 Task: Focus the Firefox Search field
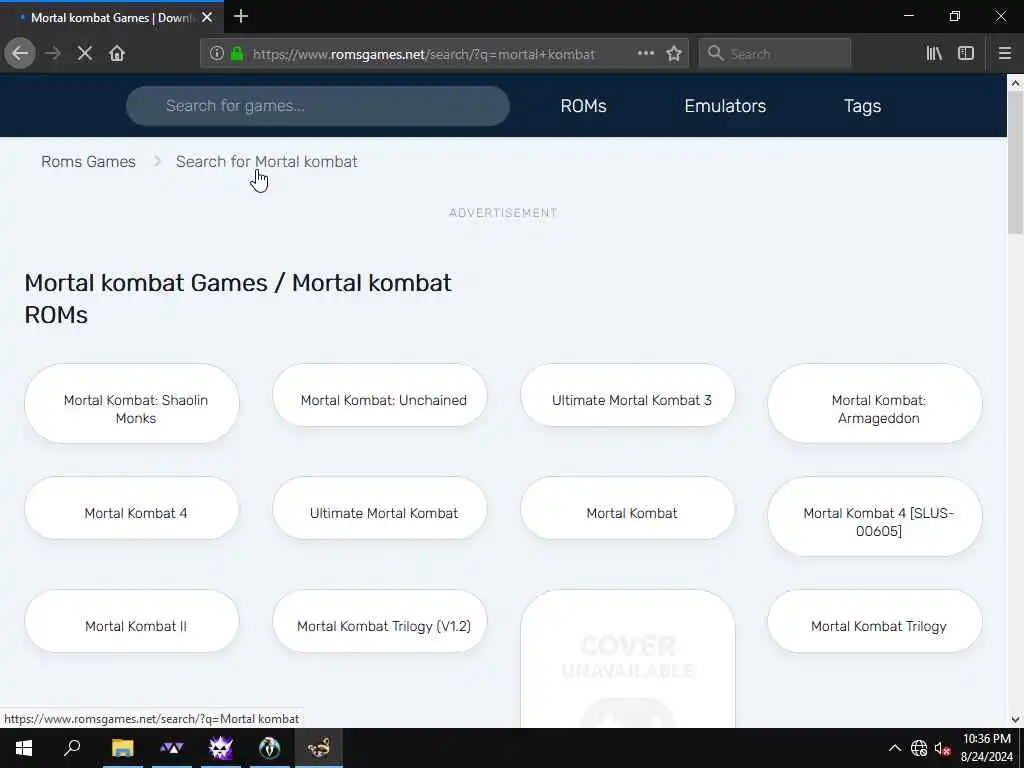(x=775, y=54)
